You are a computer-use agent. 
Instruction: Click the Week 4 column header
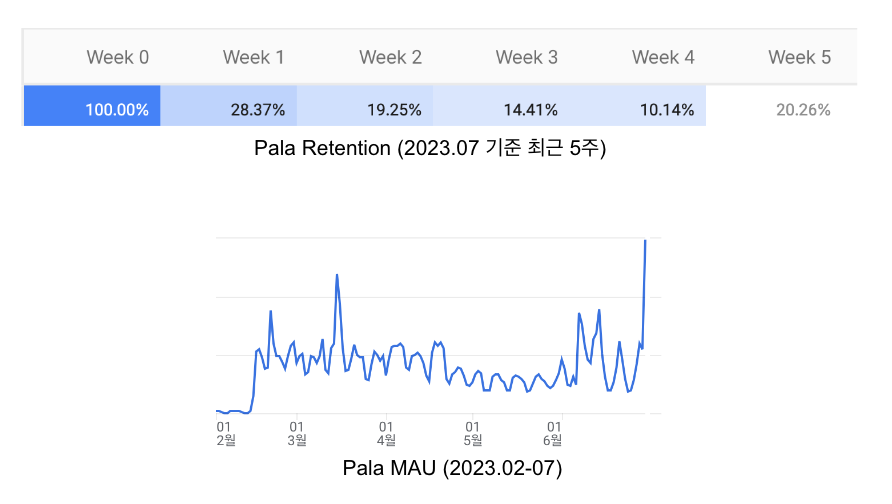coord(663,58)
